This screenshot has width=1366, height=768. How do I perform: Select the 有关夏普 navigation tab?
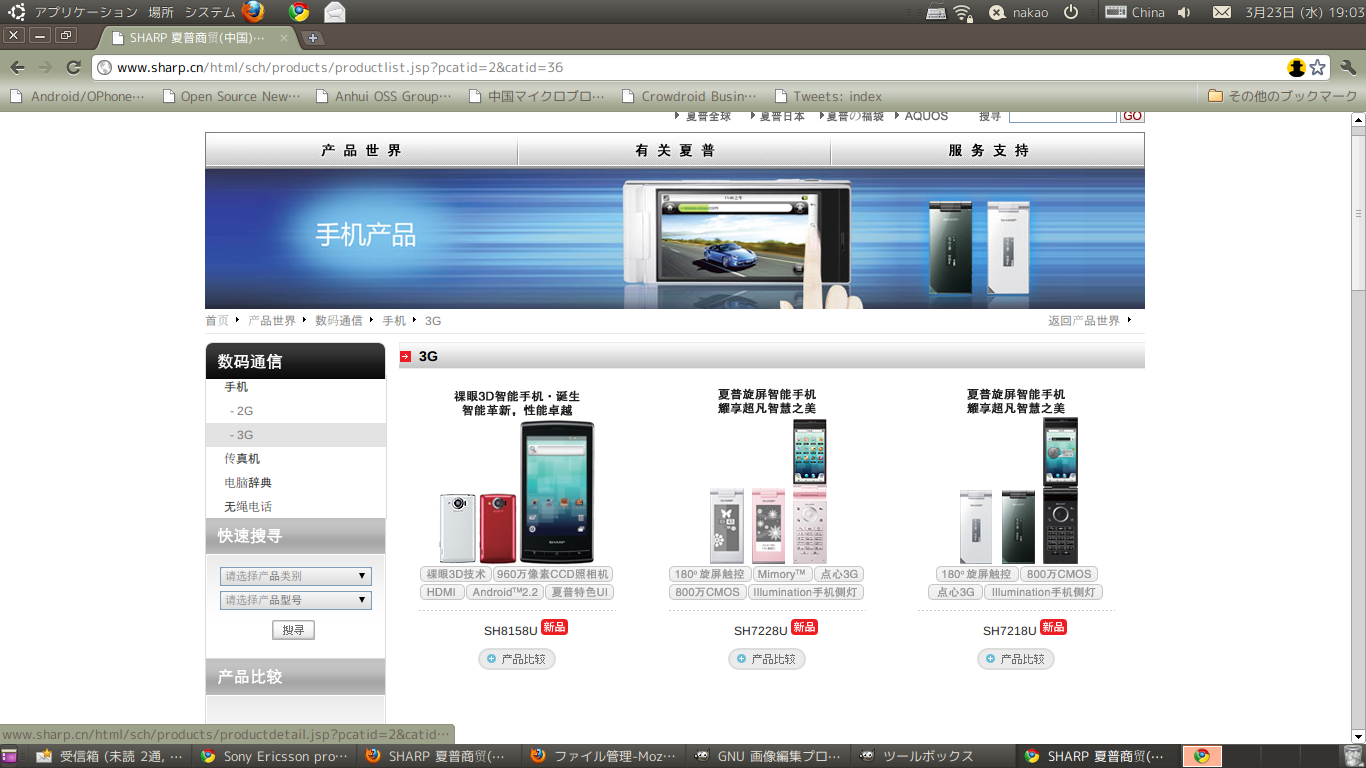pyautogui.click(x=675, y=150)
